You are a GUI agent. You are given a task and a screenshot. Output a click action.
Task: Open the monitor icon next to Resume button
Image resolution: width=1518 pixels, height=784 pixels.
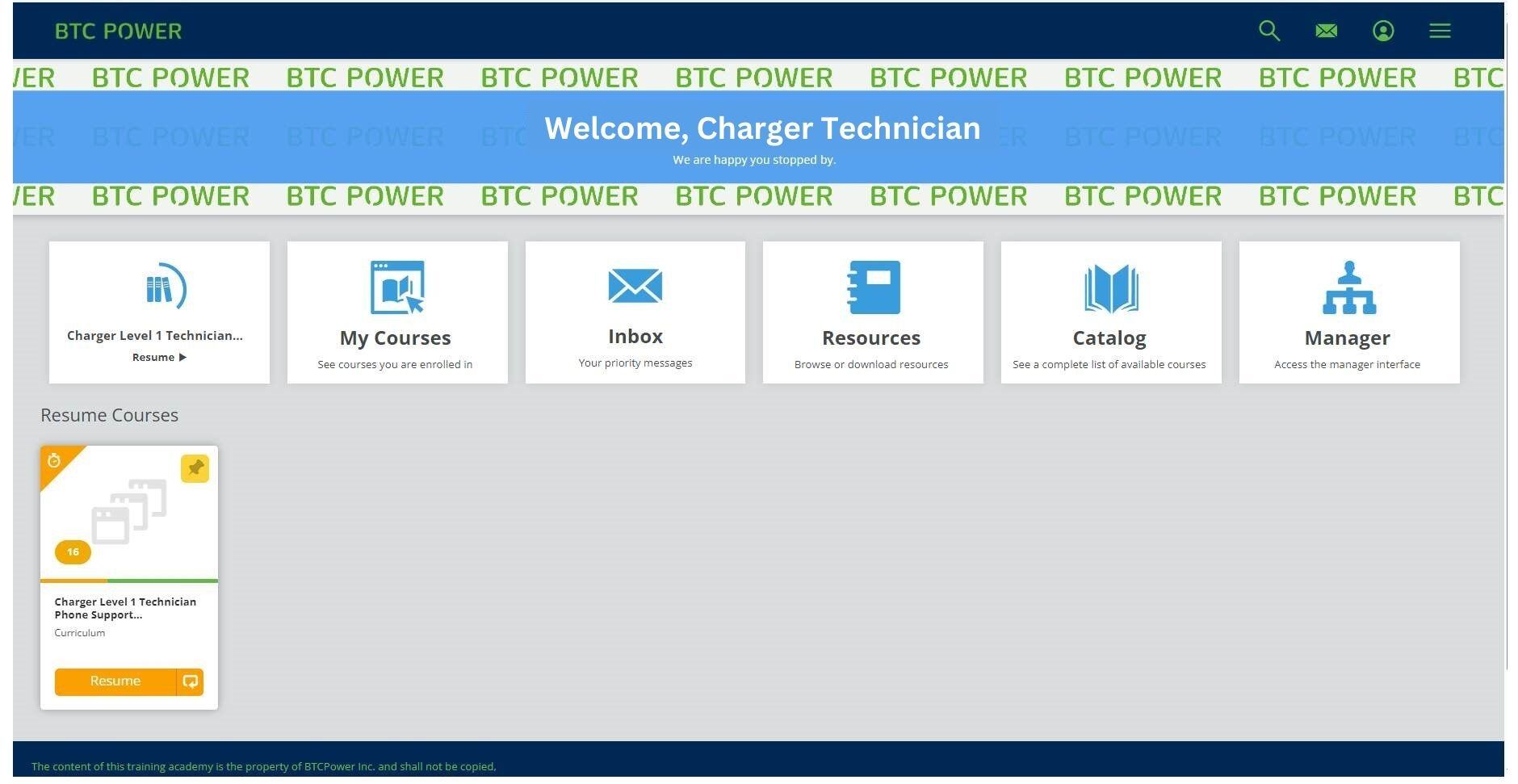190,681
